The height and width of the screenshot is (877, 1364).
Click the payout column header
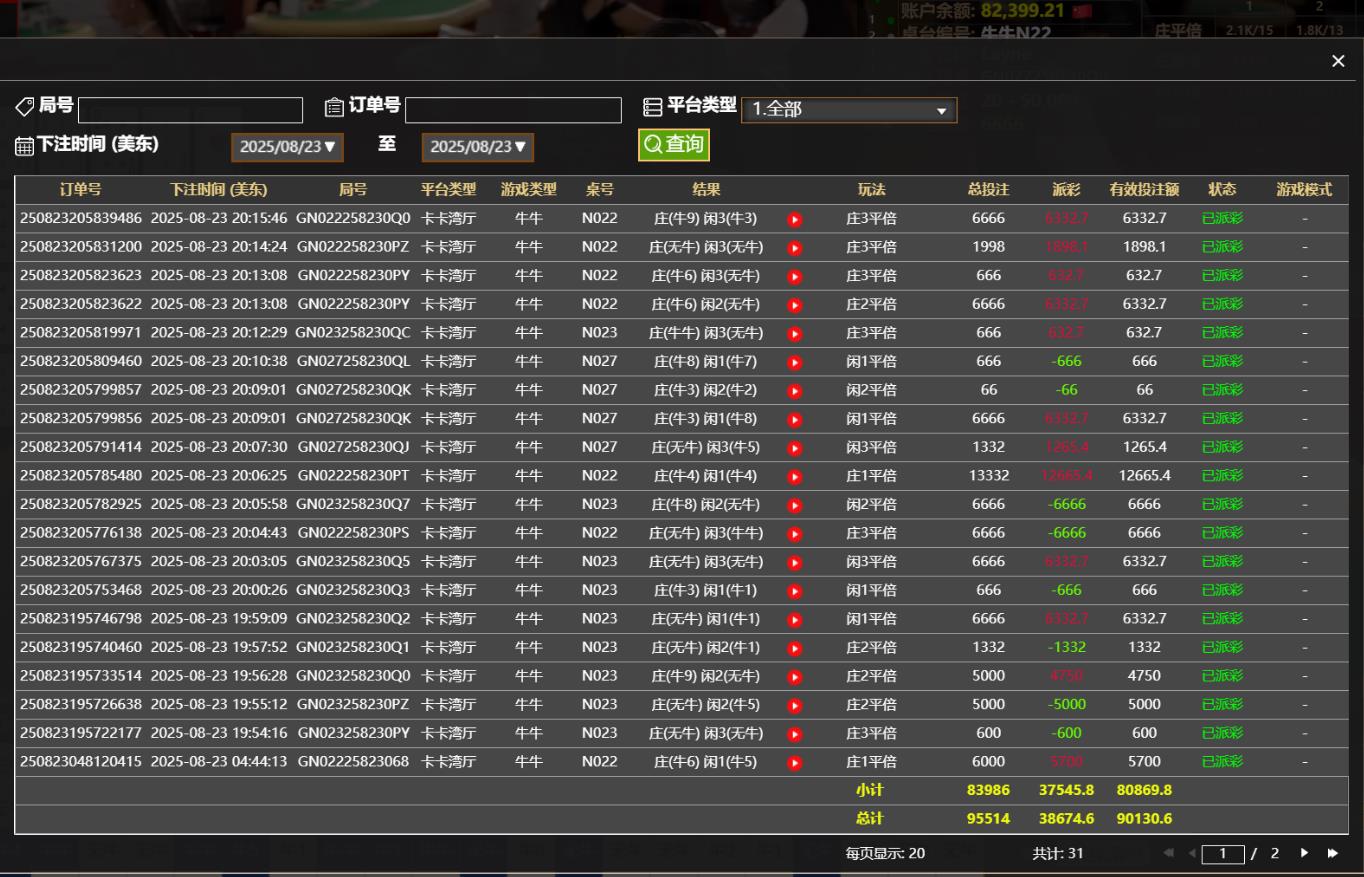1066,190
